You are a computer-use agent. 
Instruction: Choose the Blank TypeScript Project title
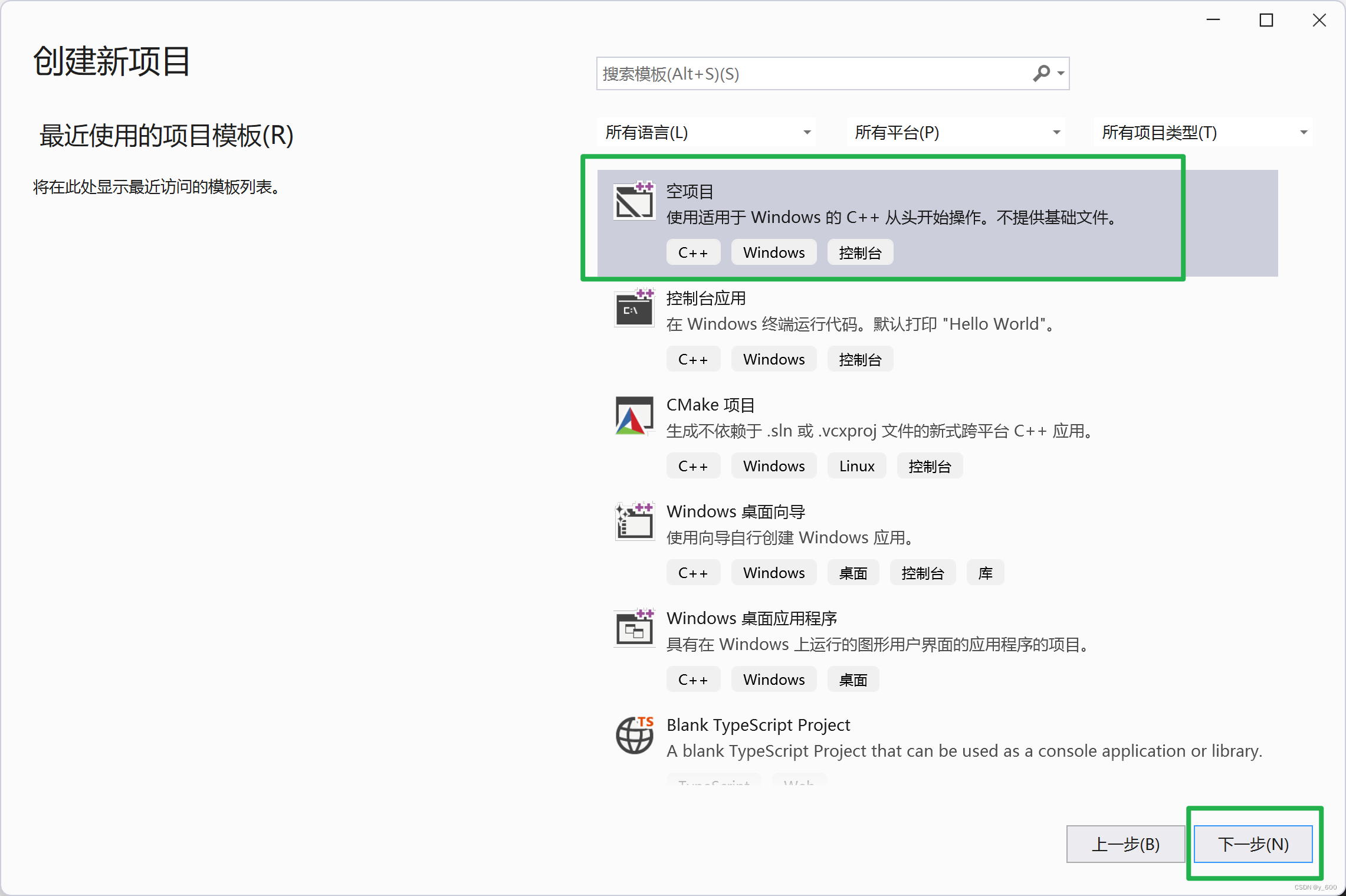point(758,725)
